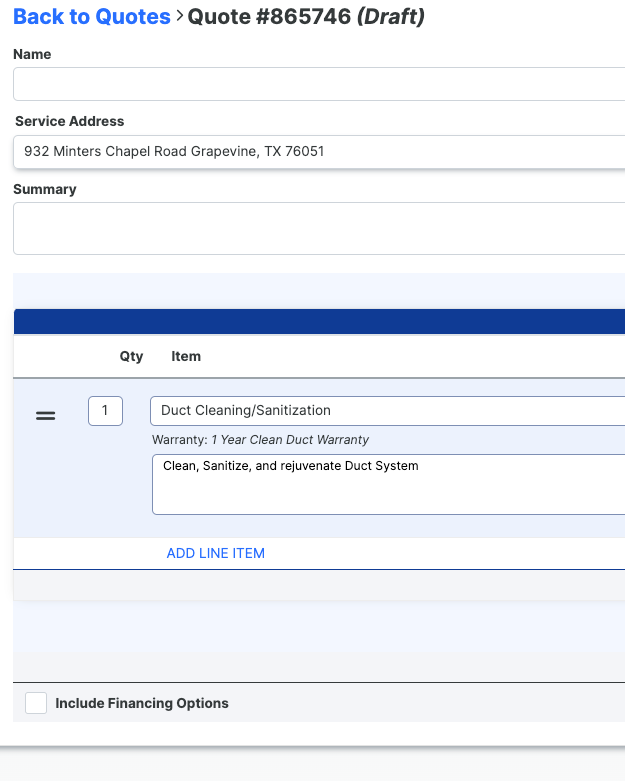Click the Include Financing Options label
The height and width of the screenshot is (781, 625).
coord(142,703)
